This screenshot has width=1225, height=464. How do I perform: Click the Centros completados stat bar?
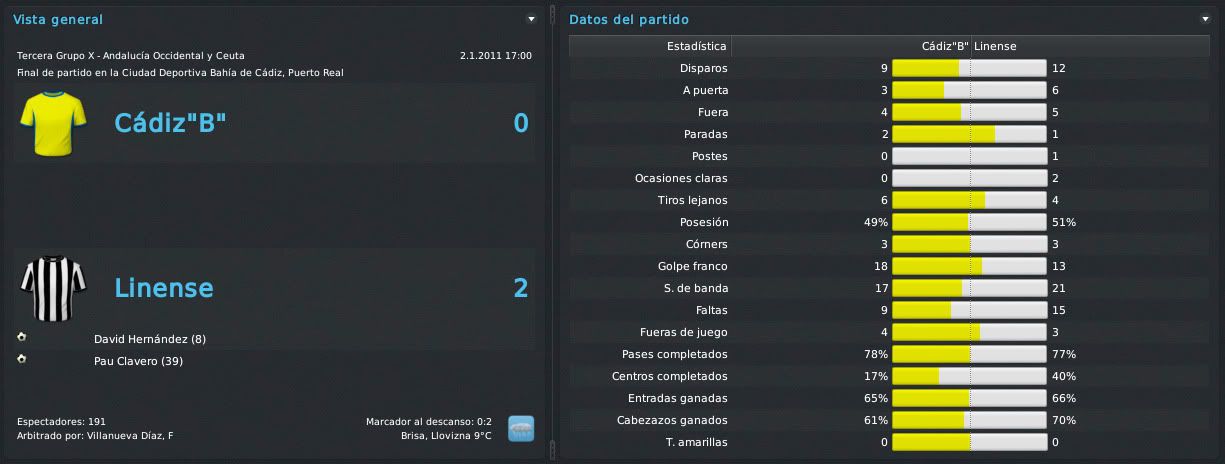point(969,376)
